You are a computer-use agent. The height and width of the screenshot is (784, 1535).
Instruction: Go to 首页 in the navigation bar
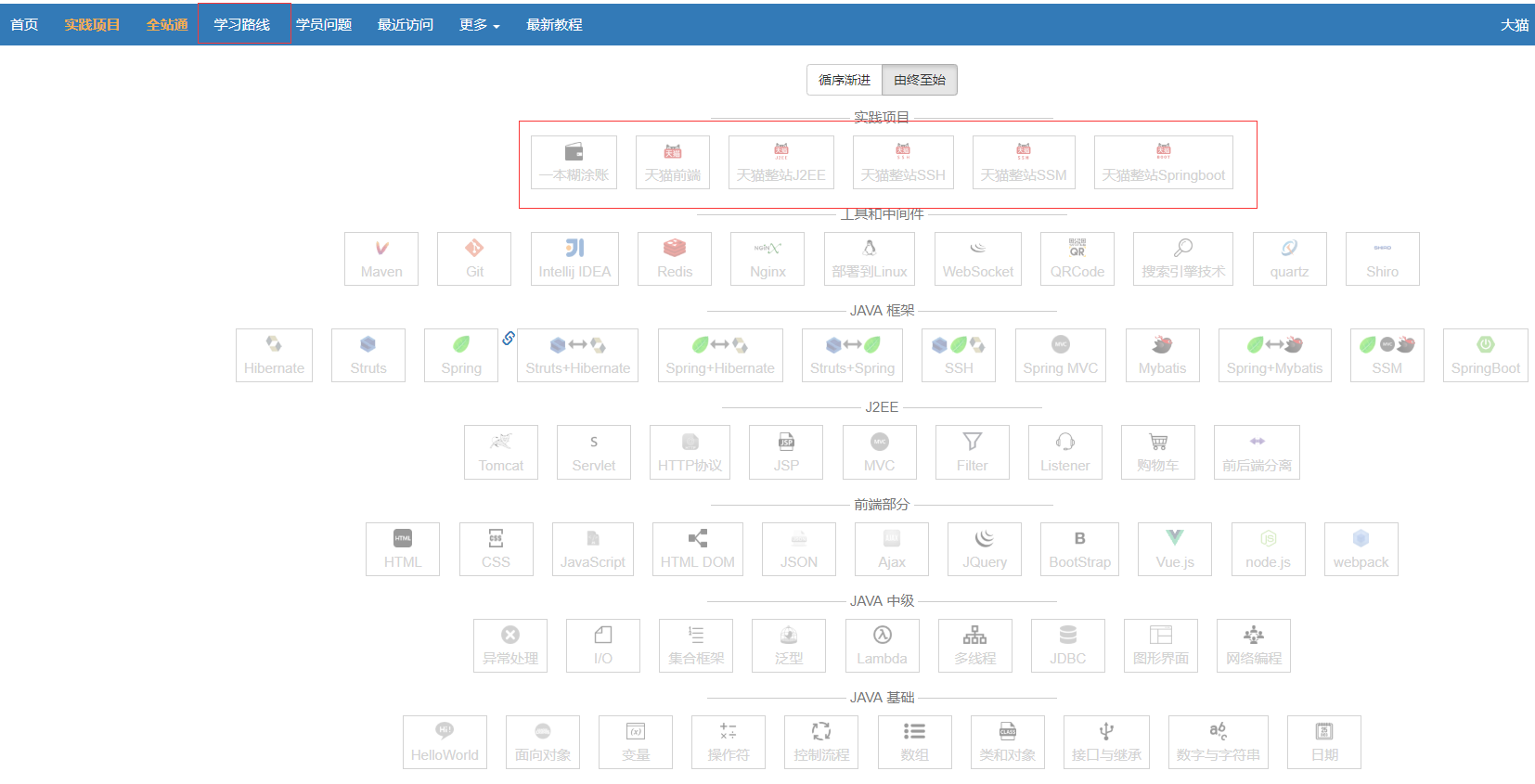coord(25,25)
